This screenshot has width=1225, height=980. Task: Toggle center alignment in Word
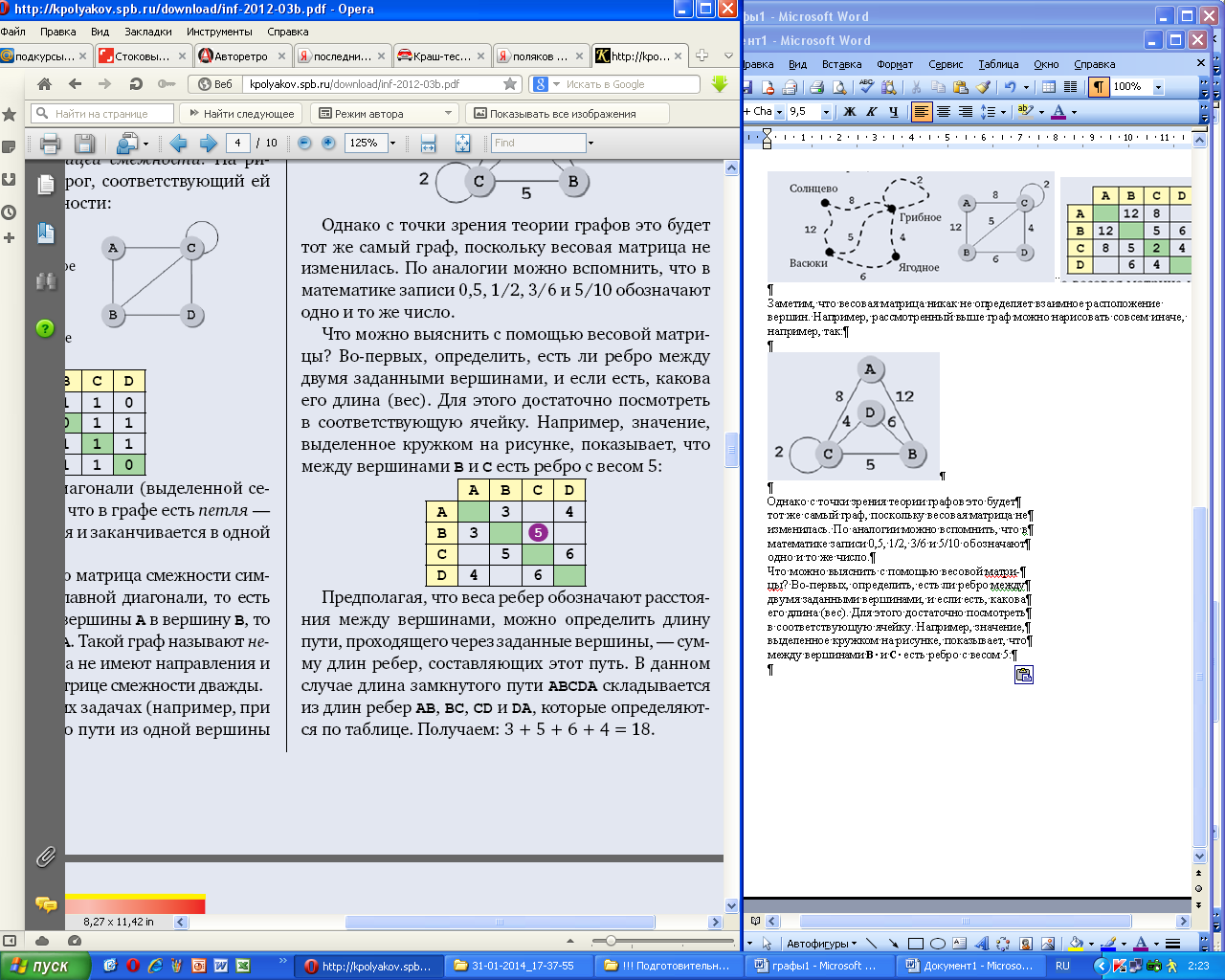coord(943,112)
